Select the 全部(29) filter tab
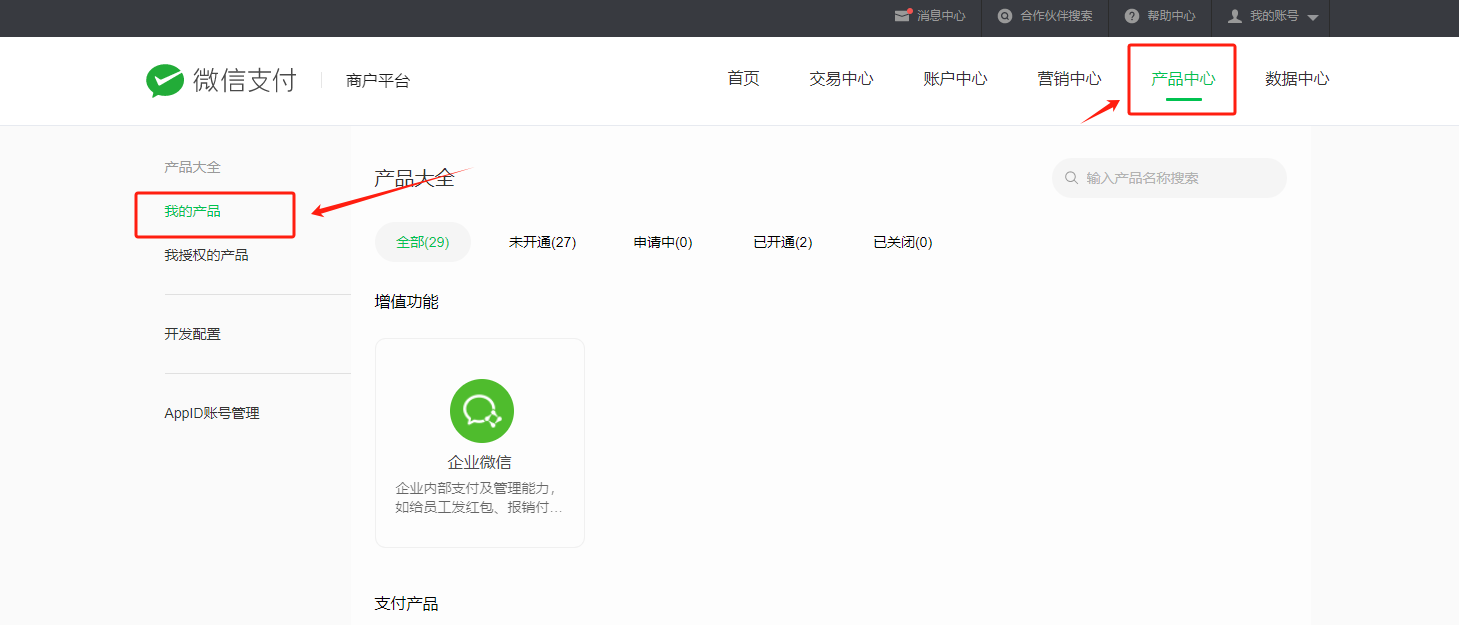 coord(422,242)
